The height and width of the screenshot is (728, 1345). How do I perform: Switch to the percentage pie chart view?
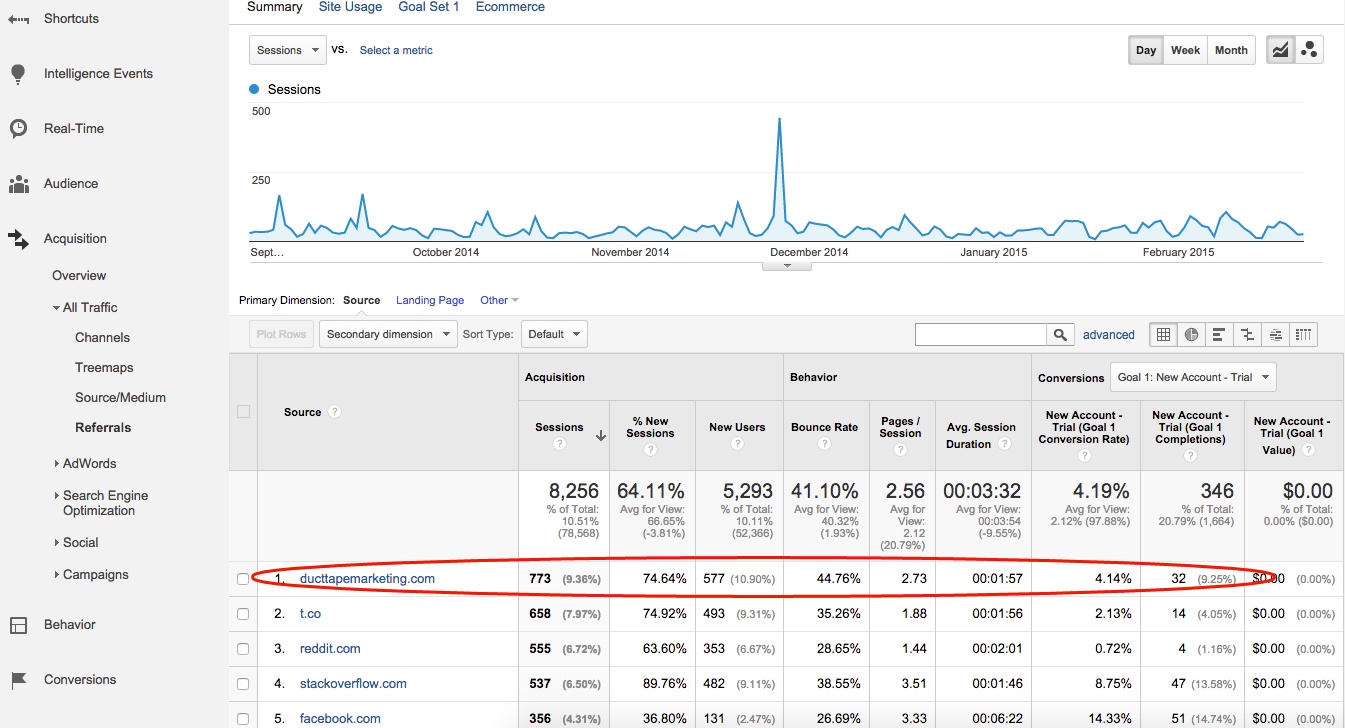pos(1191,334)
